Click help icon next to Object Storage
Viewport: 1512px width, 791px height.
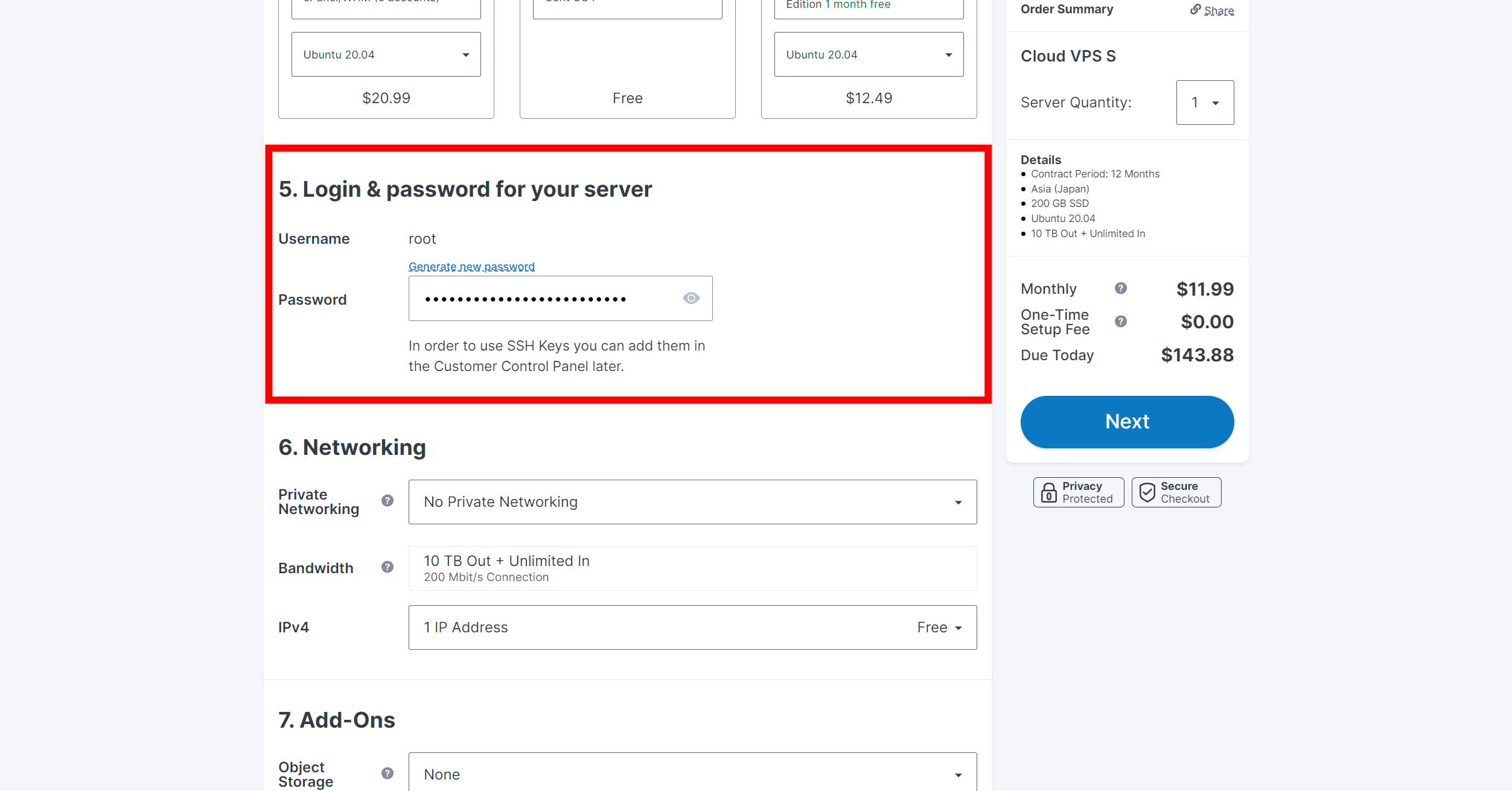pos(388,774)
